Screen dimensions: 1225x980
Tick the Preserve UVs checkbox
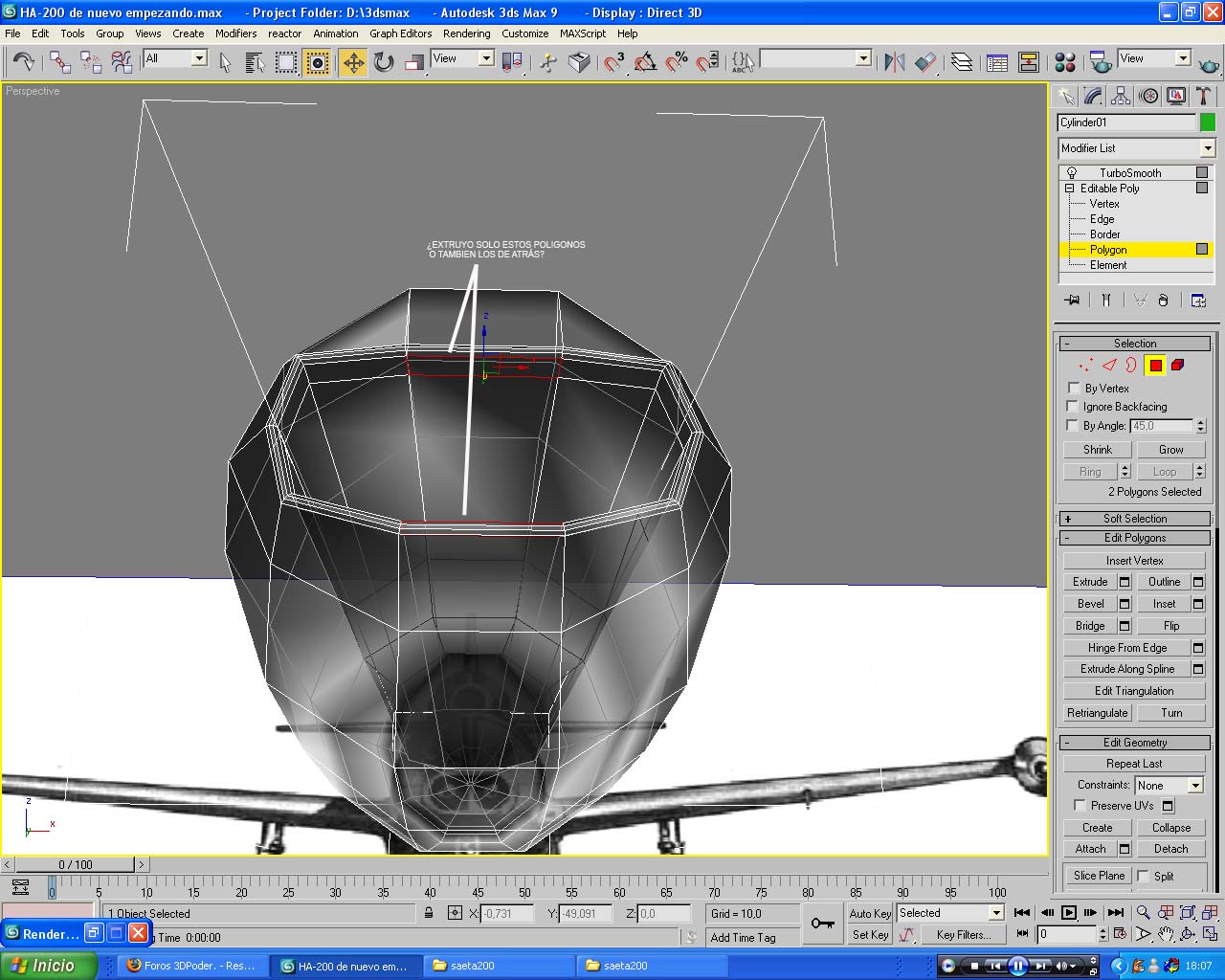click(x=1080, y=805)
